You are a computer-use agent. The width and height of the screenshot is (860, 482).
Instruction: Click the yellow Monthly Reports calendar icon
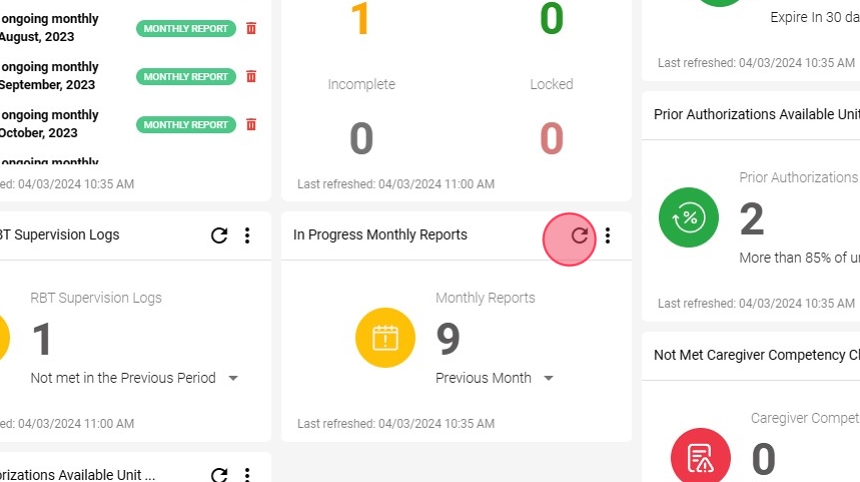385,338
